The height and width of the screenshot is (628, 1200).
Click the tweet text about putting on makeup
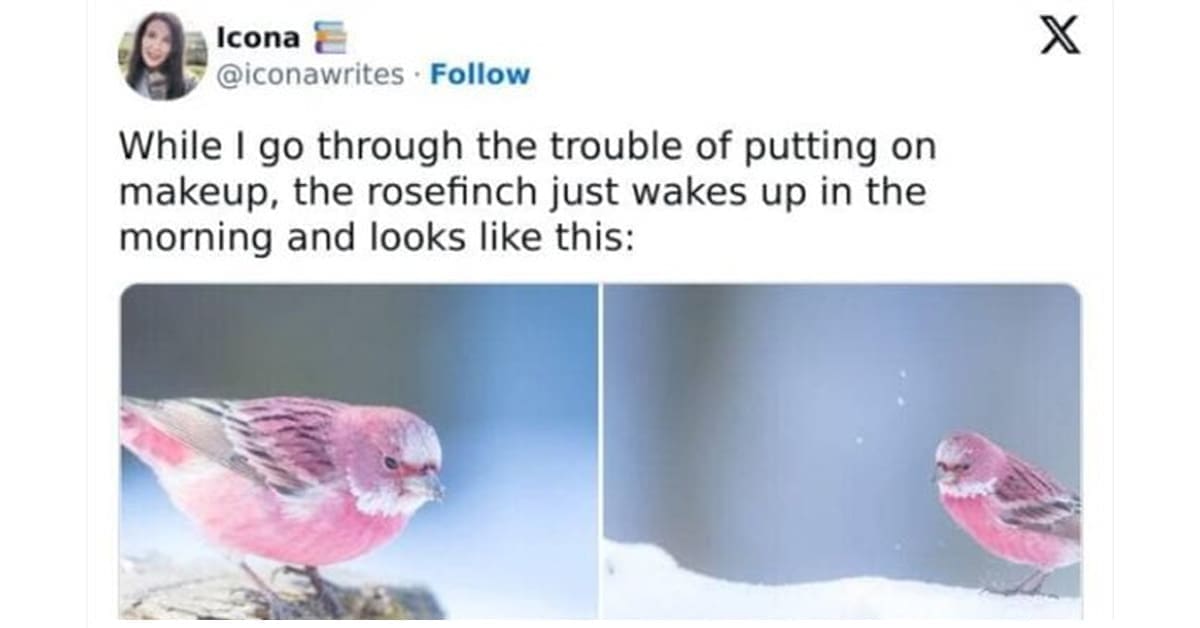click(528, 193)
